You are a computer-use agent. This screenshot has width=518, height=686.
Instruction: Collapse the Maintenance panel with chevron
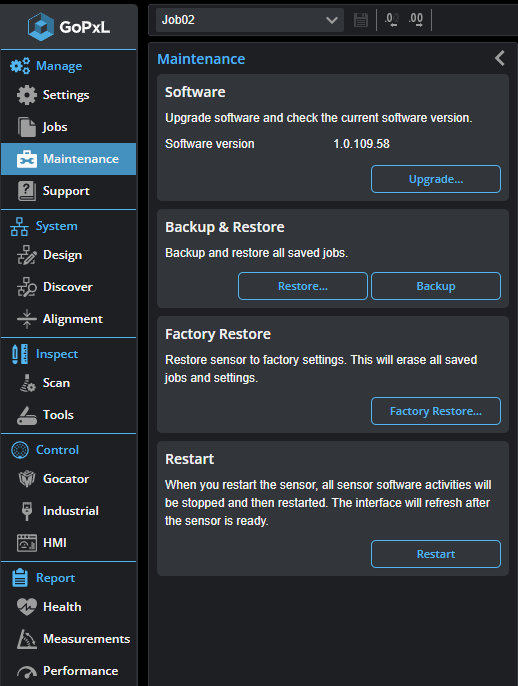pyautogui.click(x=500, y=58)
